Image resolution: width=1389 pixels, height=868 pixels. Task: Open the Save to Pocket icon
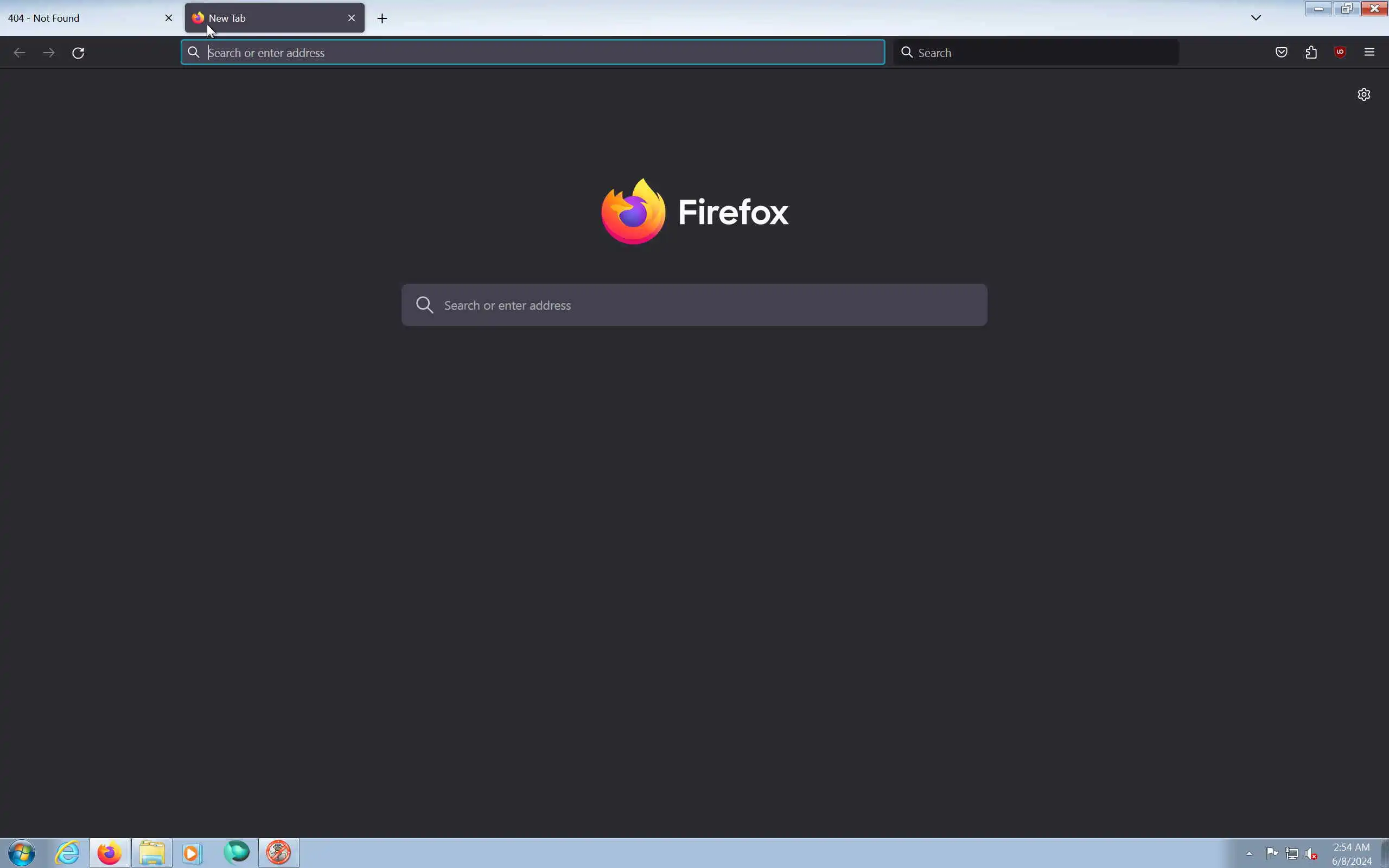(x=1281, y=52)
